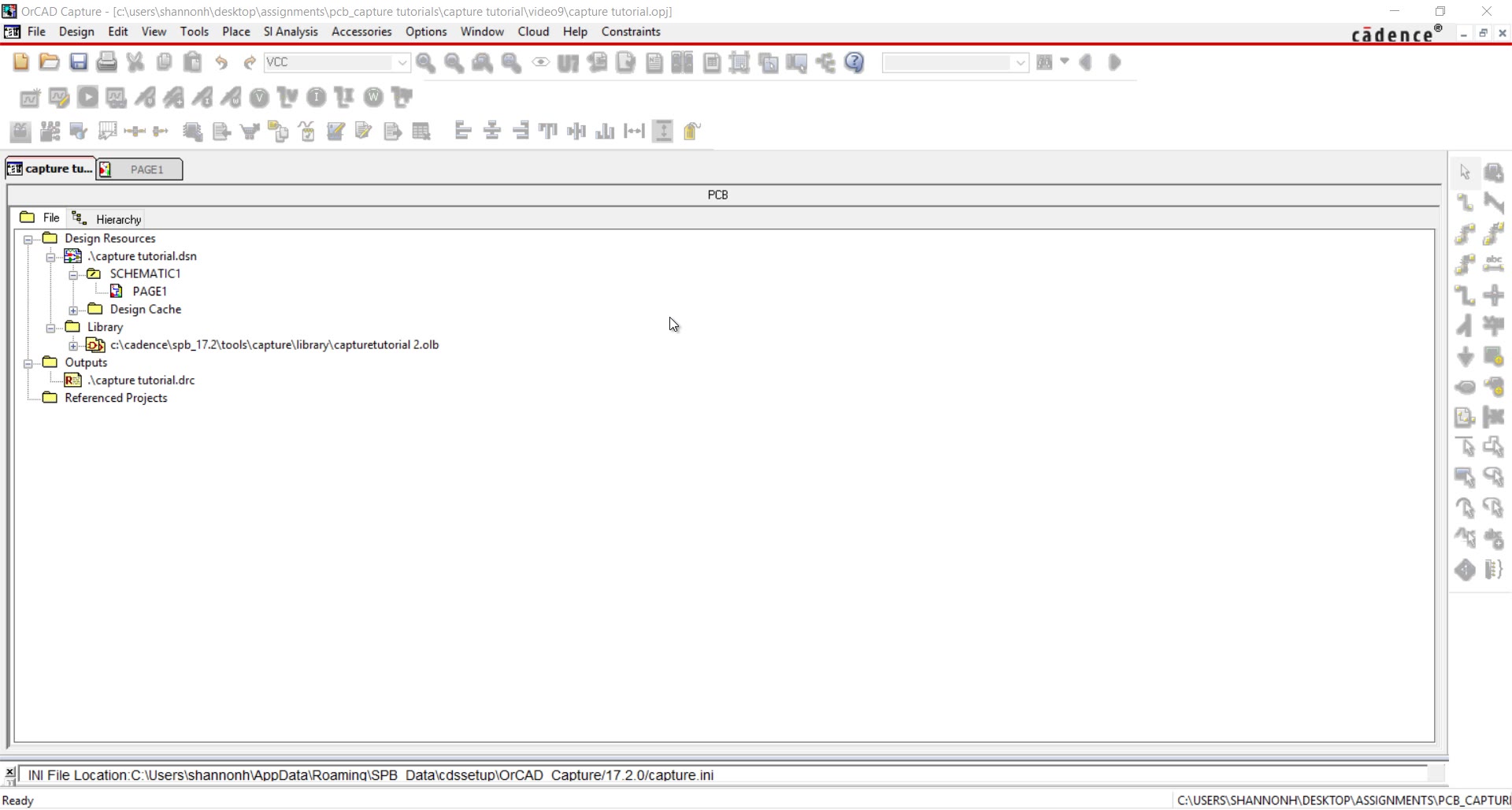Select the Place Wire tool

pyautogui.click(x=1466, y=202)
